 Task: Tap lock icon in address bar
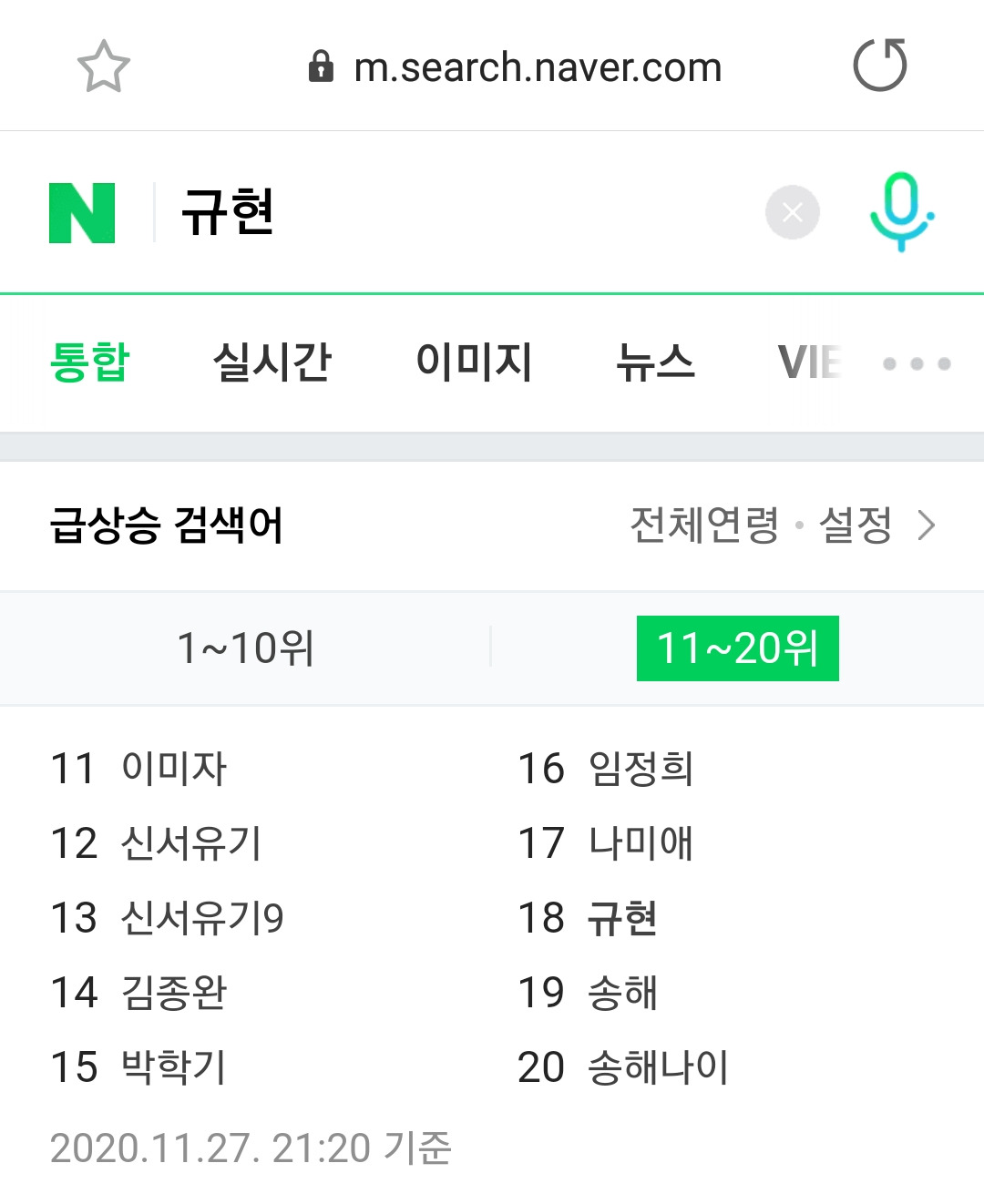321,66
